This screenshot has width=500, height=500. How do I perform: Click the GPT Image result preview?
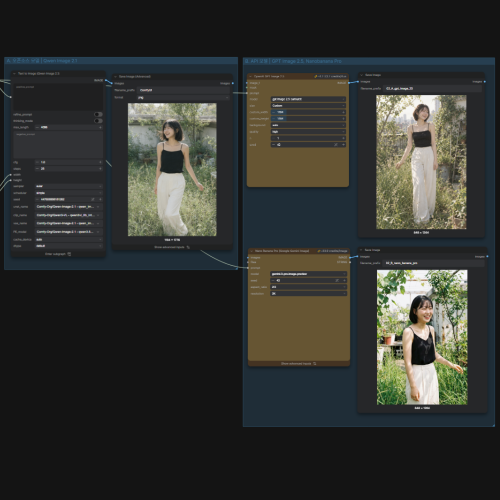421,162
